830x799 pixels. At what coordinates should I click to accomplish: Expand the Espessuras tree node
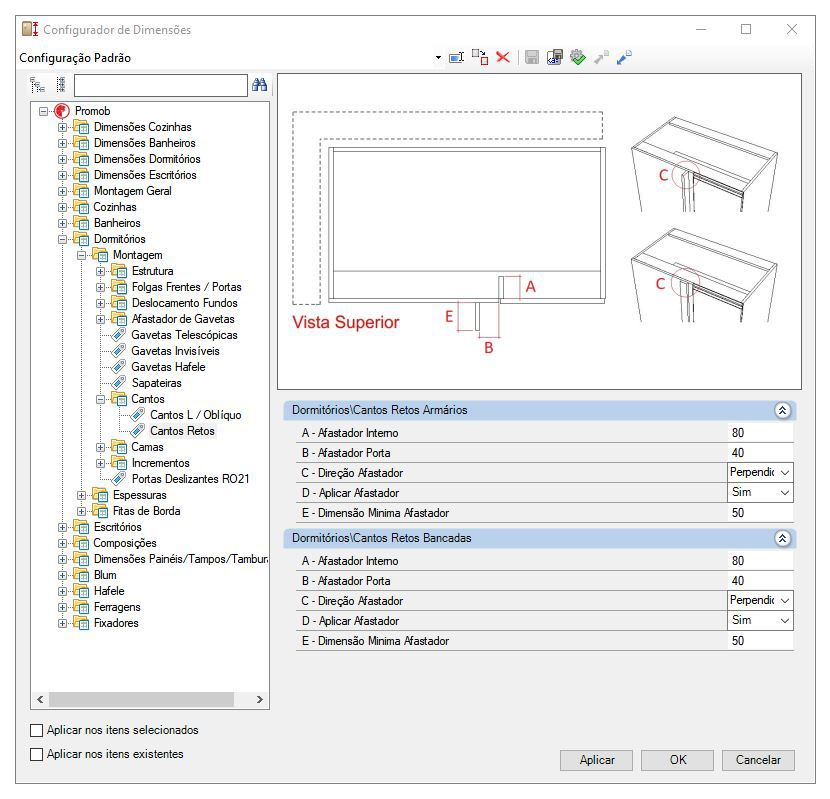(82, 496)
